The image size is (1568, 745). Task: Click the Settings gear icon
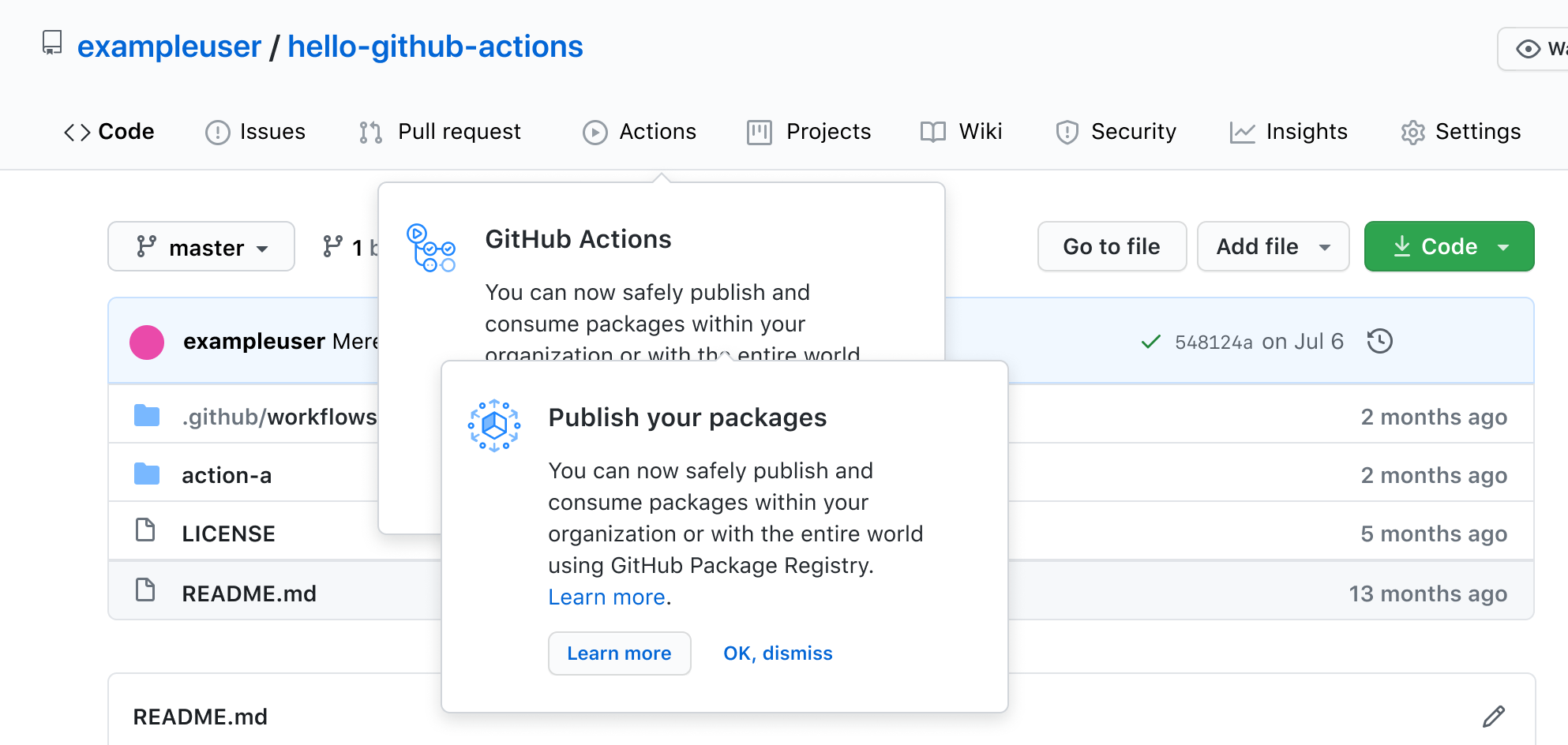pyautogui.click(x=1413, y=133)
